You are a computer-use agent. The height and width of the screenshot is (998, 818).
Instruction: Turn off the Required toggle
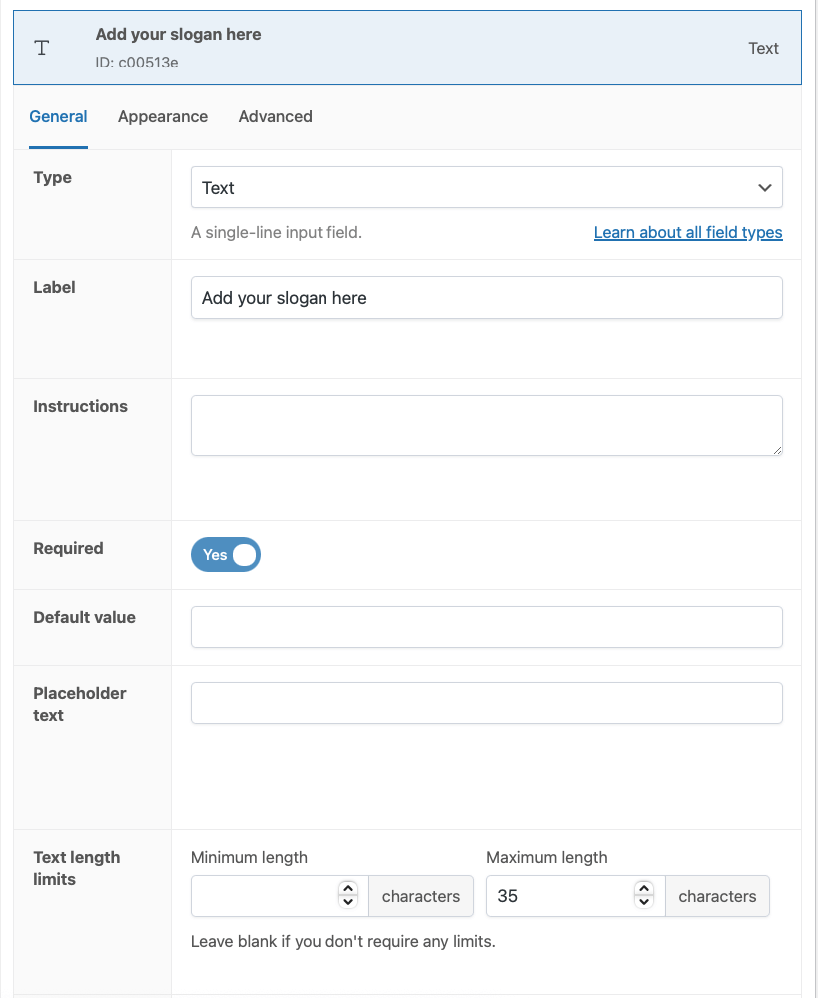point(226,555)
